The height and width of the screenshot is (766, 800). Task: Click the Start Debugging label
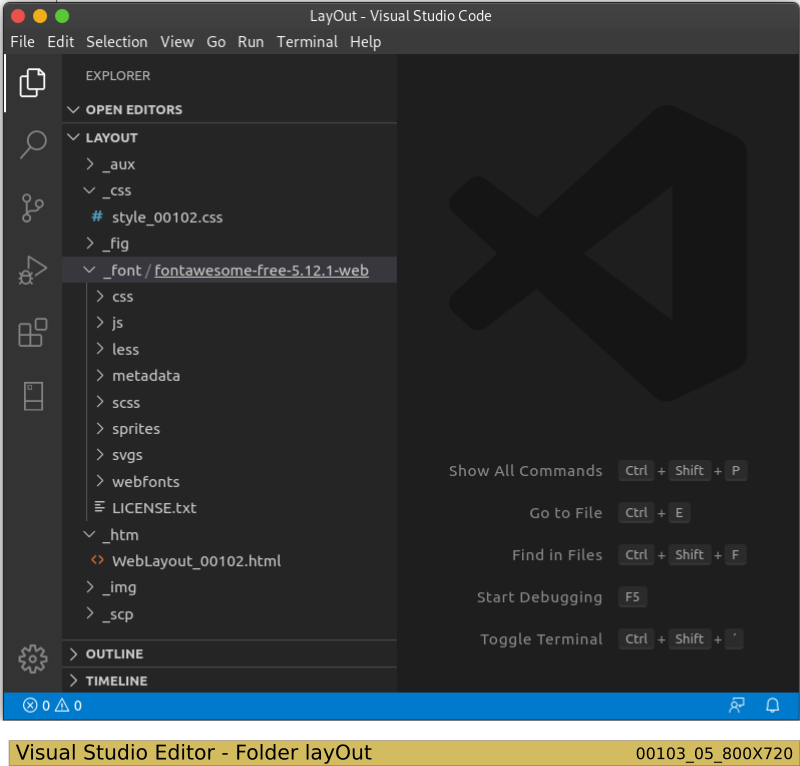pyautogui.click(x=539, y=597)
